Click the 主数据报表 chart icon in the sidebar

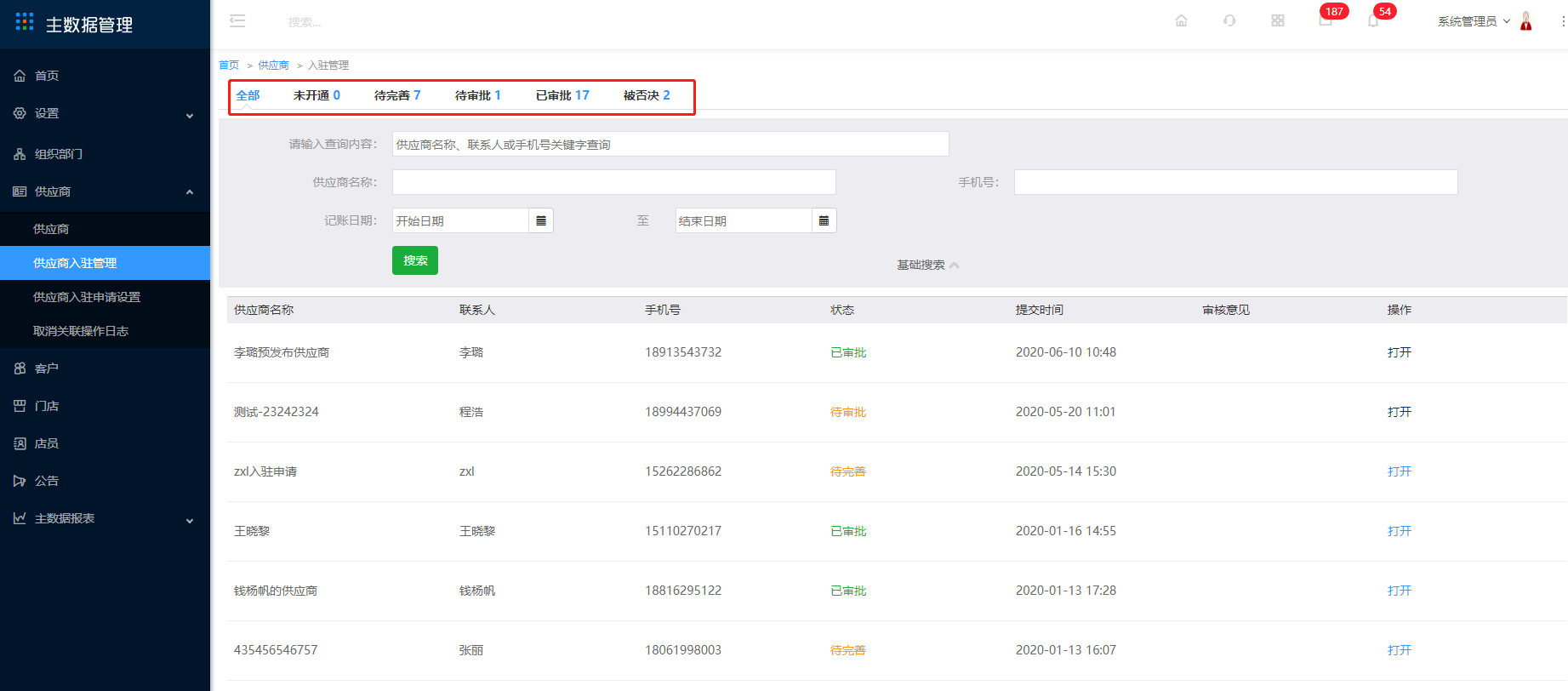point(20,518)
